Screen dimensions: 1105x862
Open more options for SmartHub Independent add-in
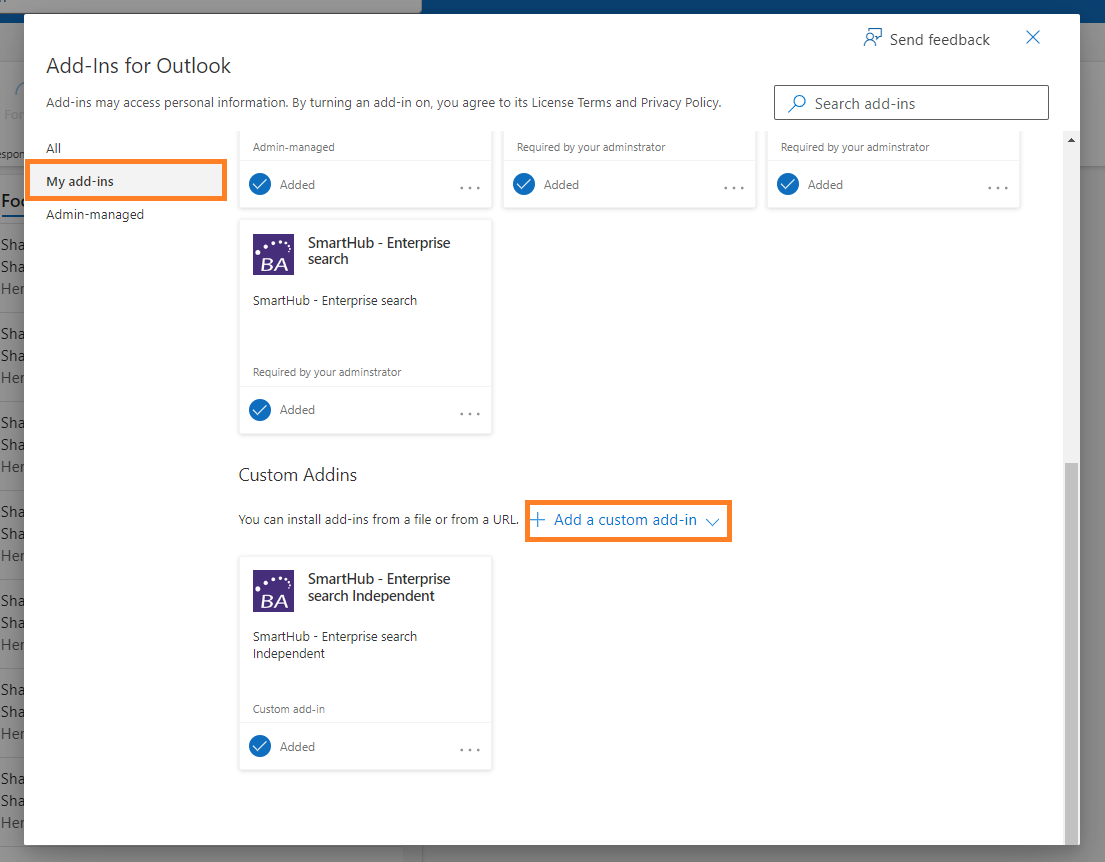470,749
